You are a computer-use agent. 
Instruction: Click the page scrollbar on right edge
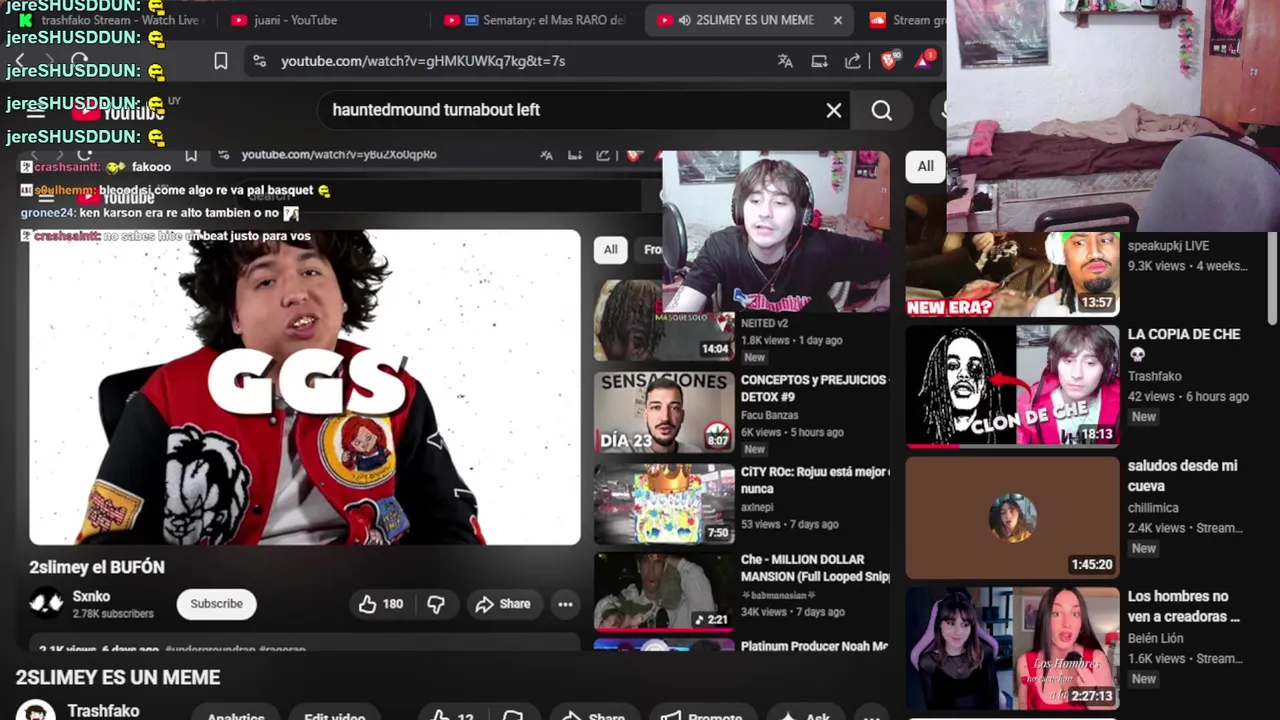1272,278
